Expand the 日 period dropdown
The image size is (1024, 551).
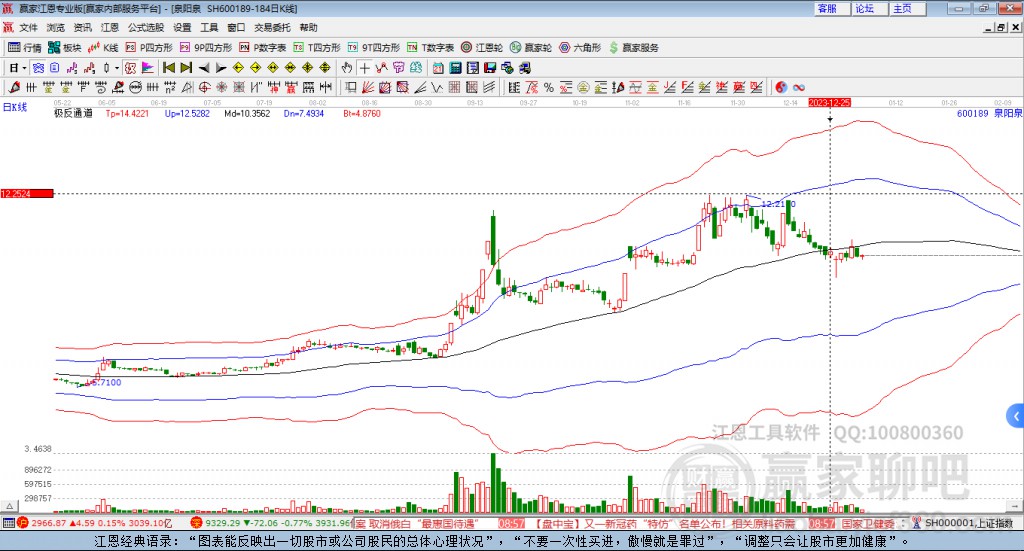pyautogui.click(x=24, y=68)
